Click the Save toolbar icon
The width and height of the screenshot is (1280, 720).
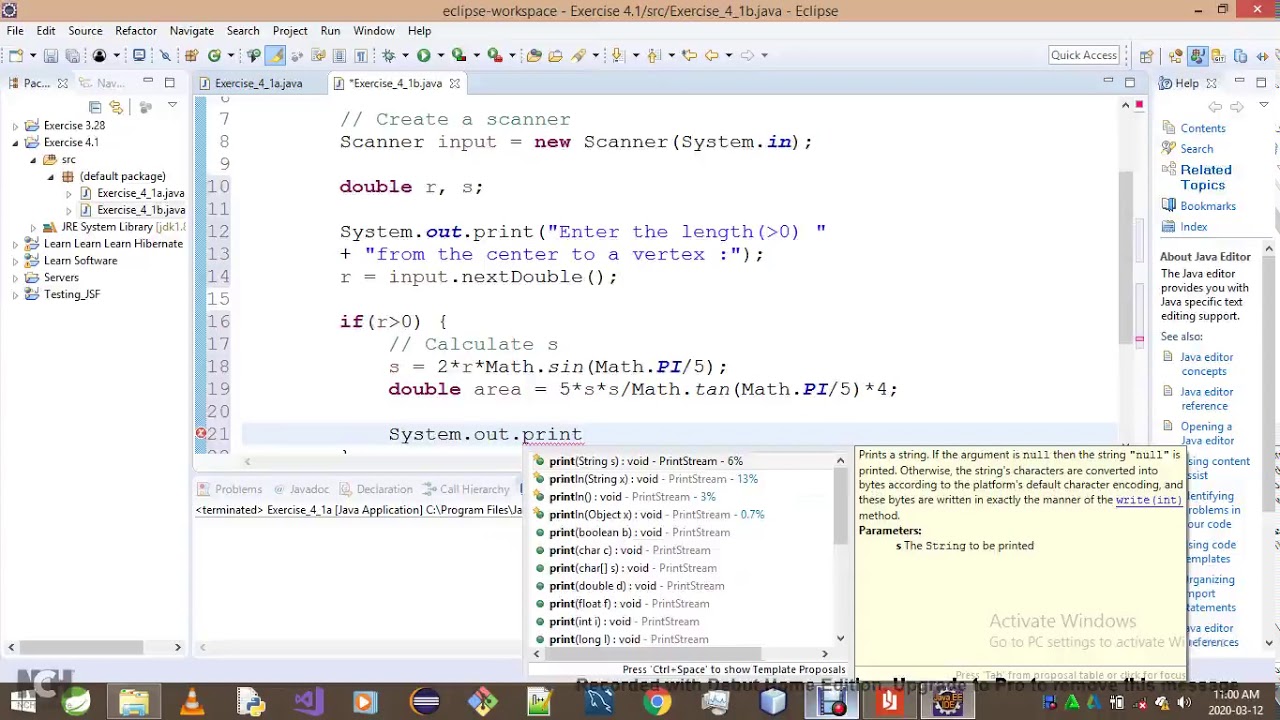51,55
